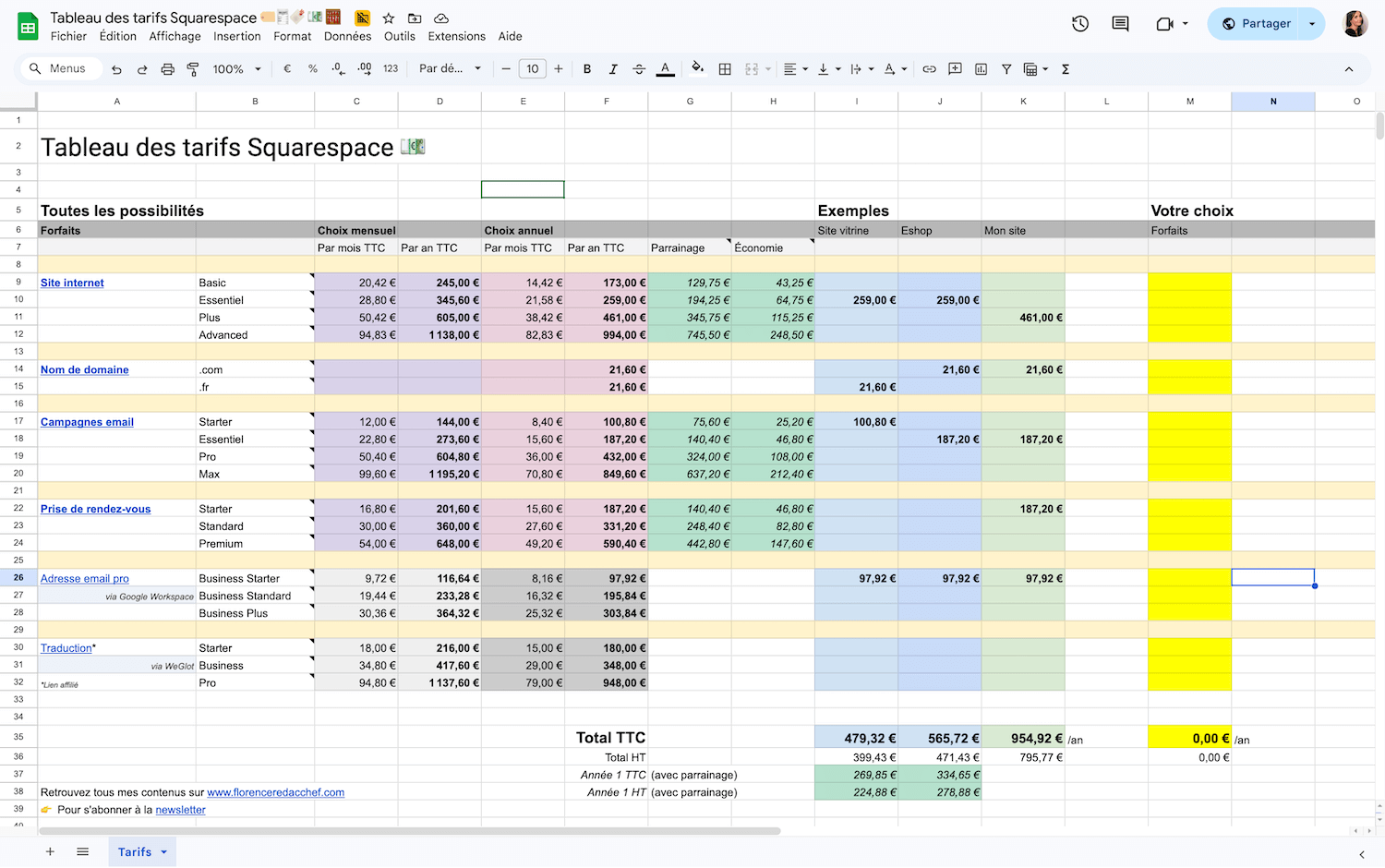Viewport: 1385px width, 868px height.
Task: Open the font family dropdown
Action: [x=450, y=68]
